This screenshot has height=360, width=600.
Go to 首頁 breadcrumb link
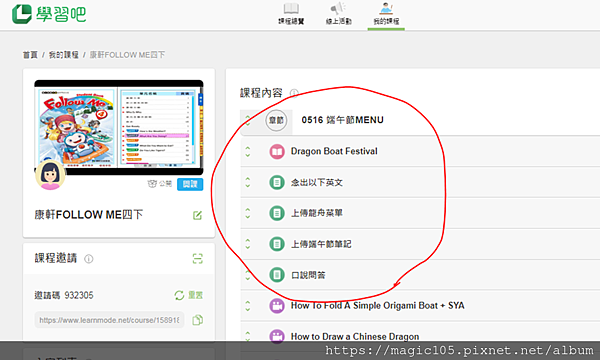30,55
